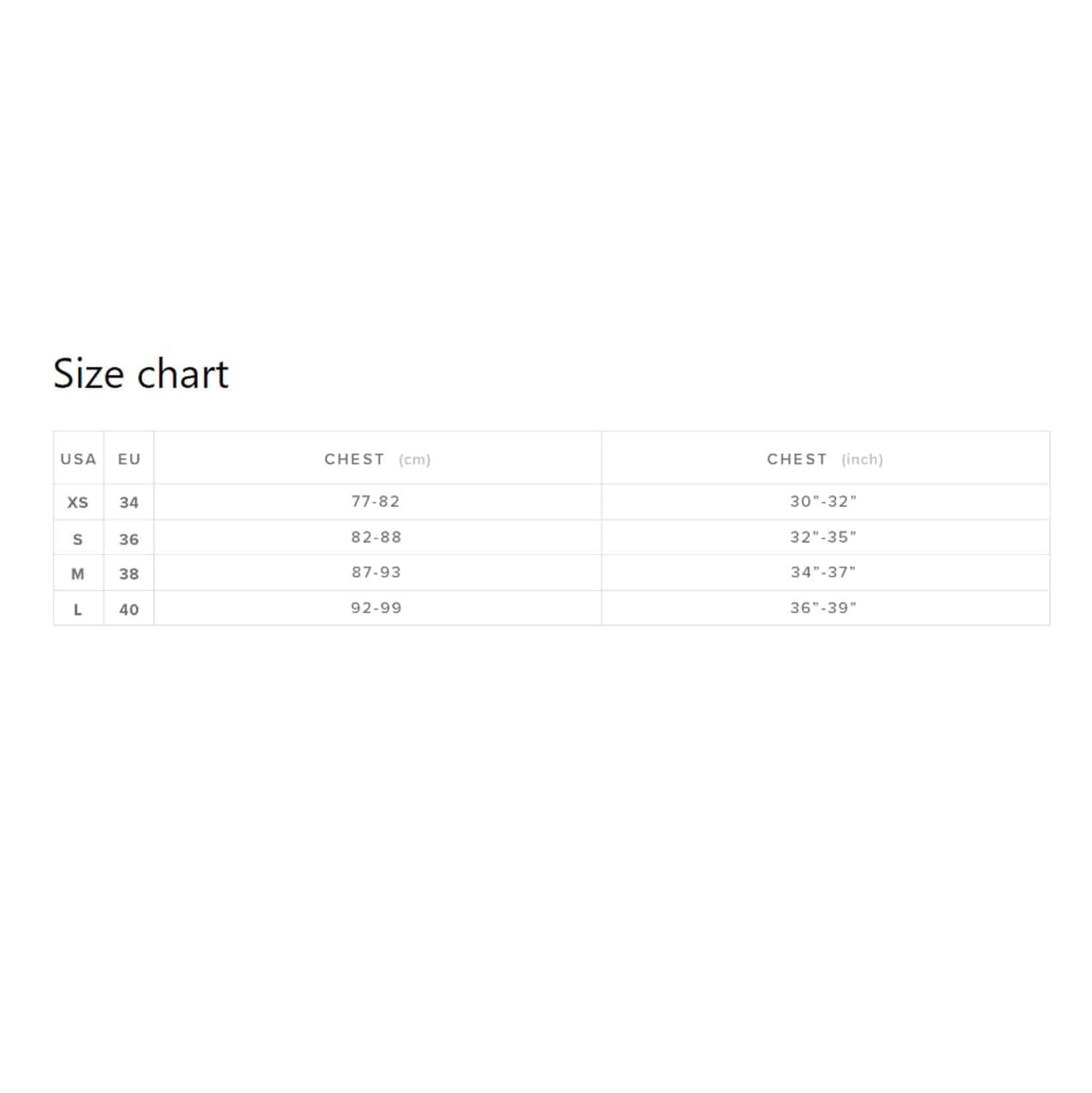The image size is (1092, 1093).
Task: Select the EU column header
Action: tap(129, 459)
